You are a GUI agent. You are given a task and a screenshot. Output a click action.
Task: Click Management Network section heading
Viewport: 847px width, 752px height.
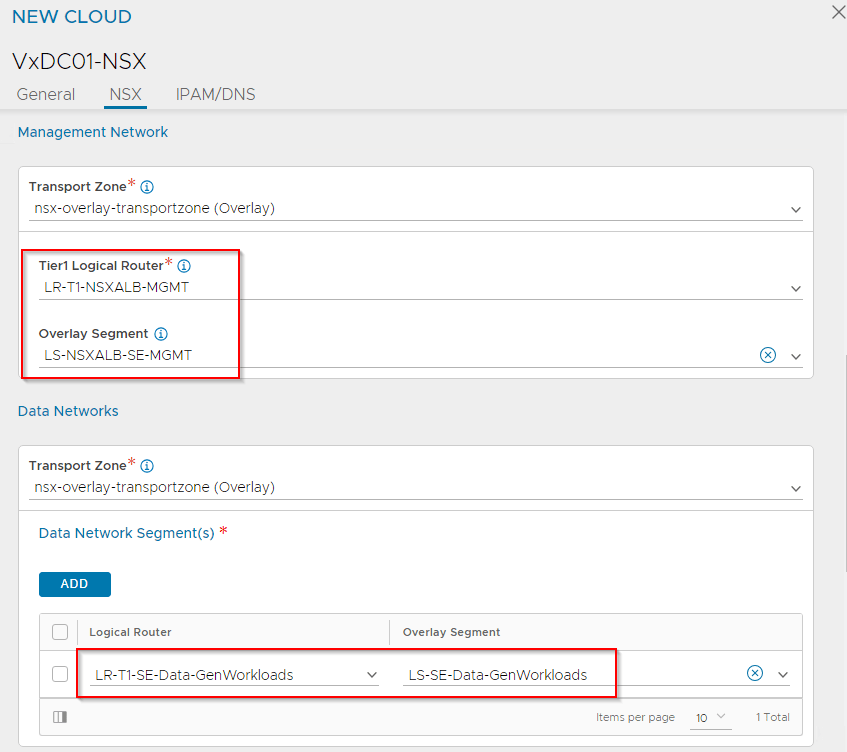(x=93, y=132)
